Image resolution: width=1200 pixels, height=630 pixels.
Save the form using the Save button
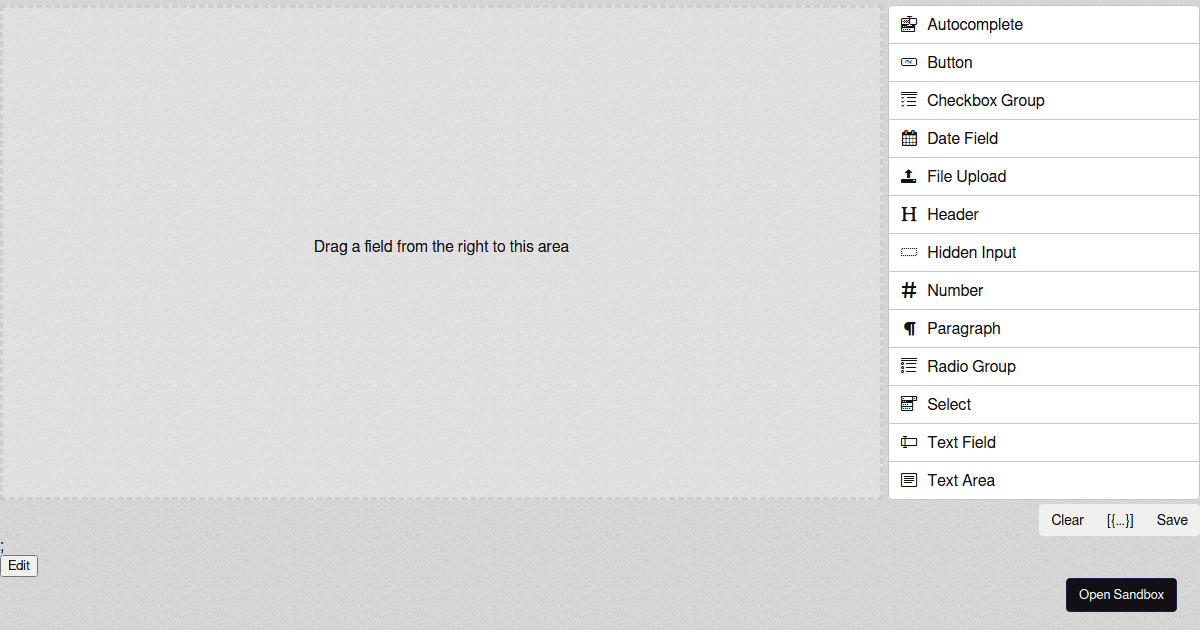1172,520
